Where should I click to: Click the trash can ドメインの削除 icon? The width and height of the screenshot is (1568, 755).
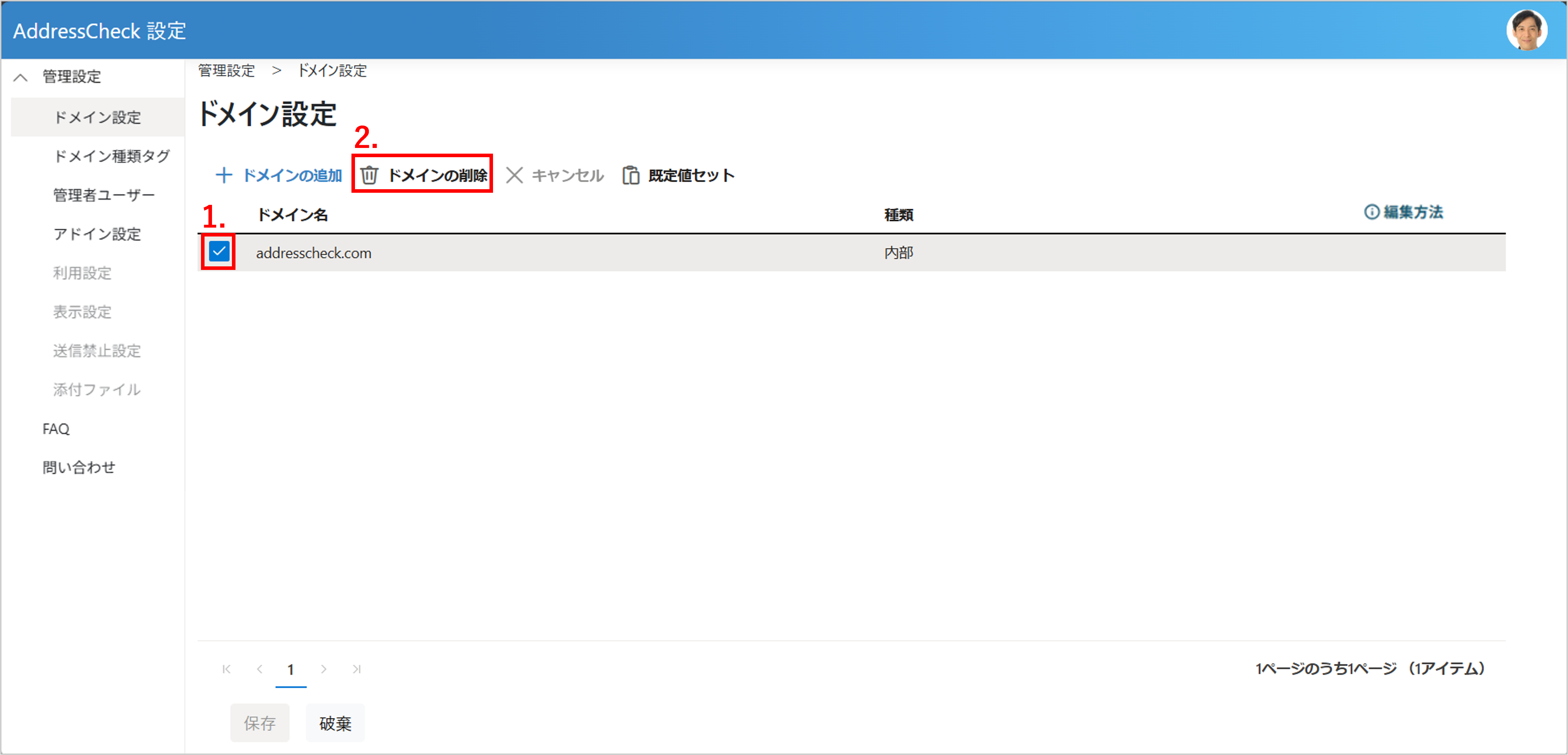pyautogui.click(x=369, y=176)
